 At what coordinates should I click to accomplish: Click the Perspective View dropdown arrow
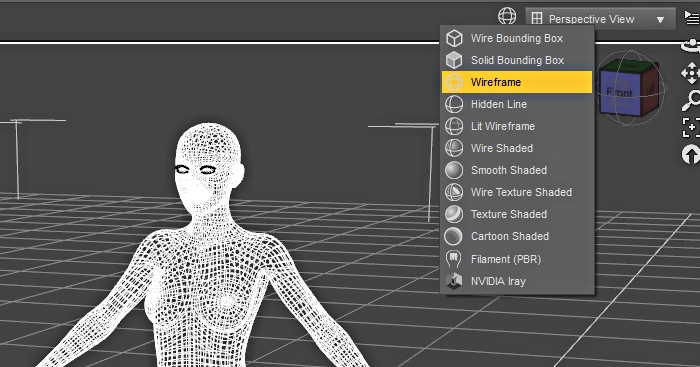pyautogui.click(x=660, y=20)
